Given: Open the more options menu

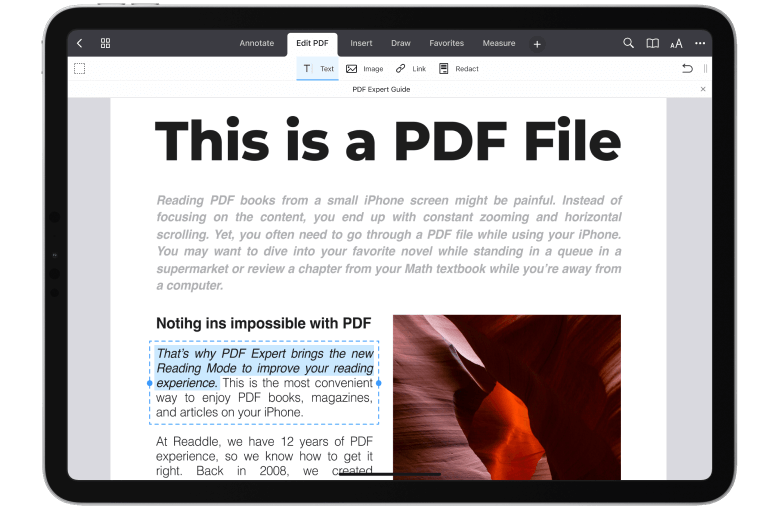Looking at the screenshot, I should 700,43.
